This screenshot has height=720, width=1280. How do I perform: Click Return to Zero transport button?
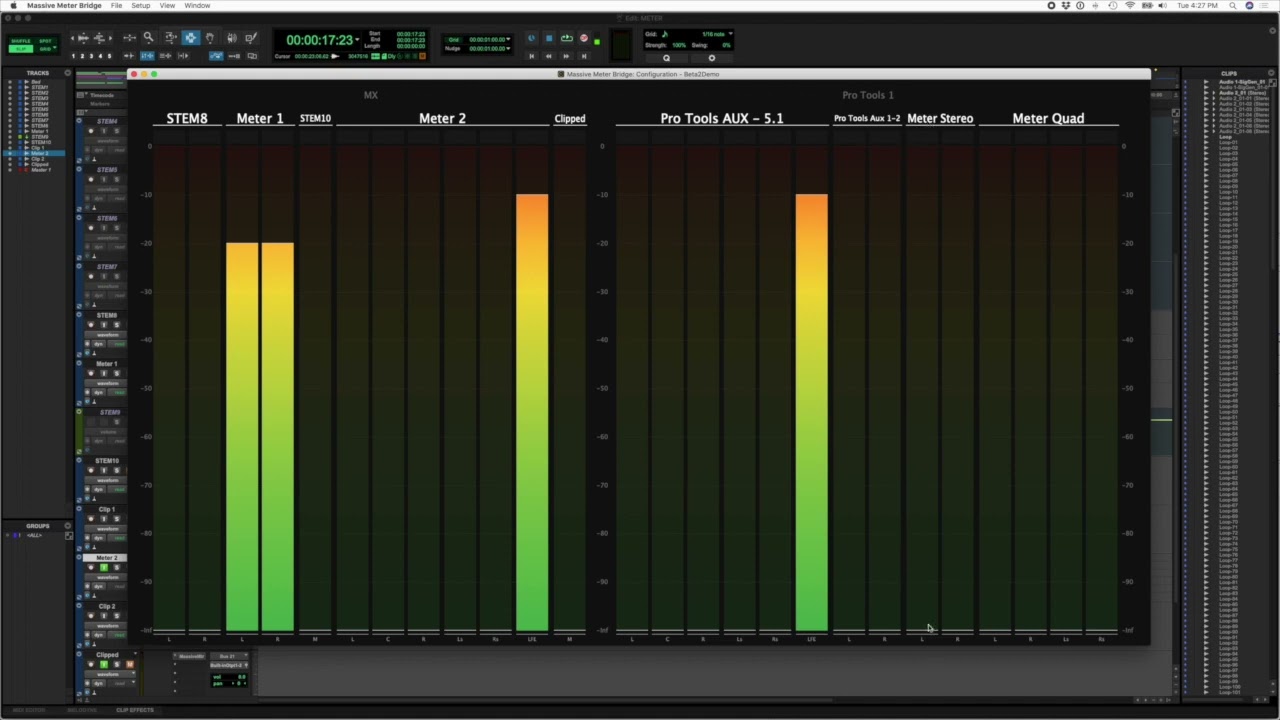(x=531, y=56)
